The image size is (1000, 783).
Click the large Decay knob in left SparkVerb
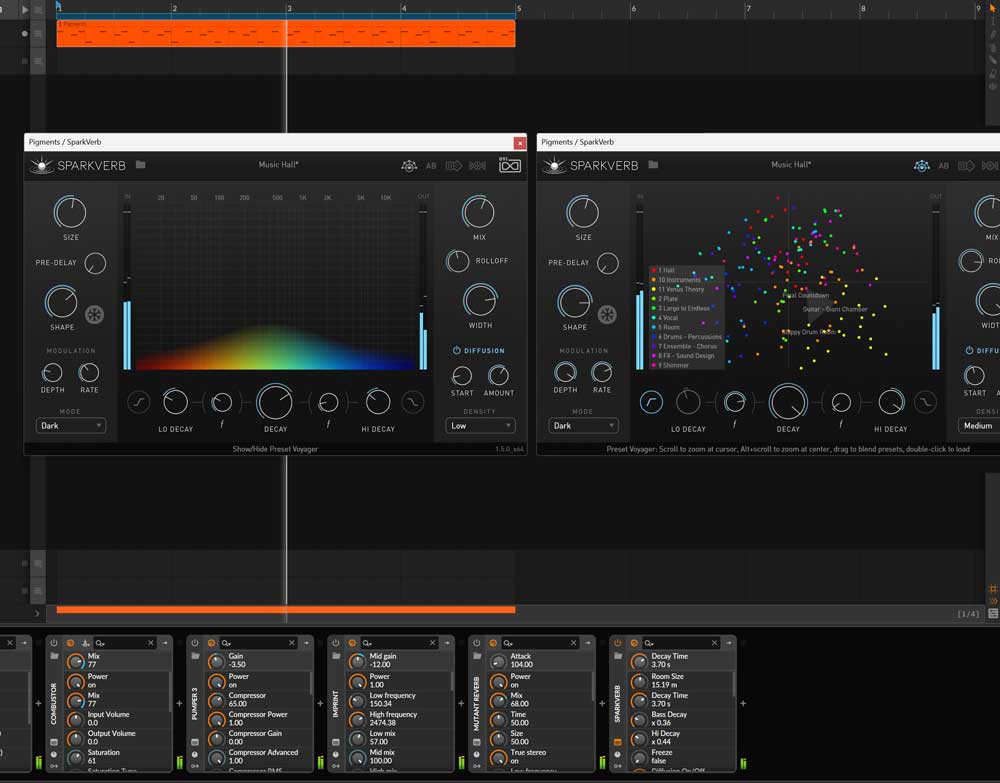(274, 402)
